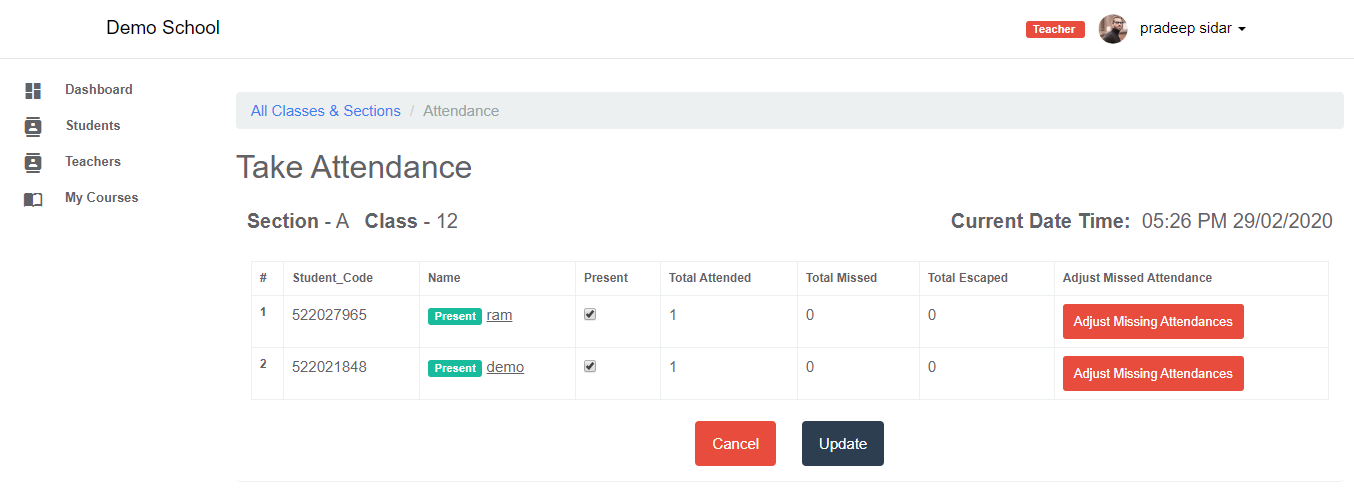The width and height of the screenshot is (1354, 492).
Task: Go to the Students menu item
Action: 92,126
